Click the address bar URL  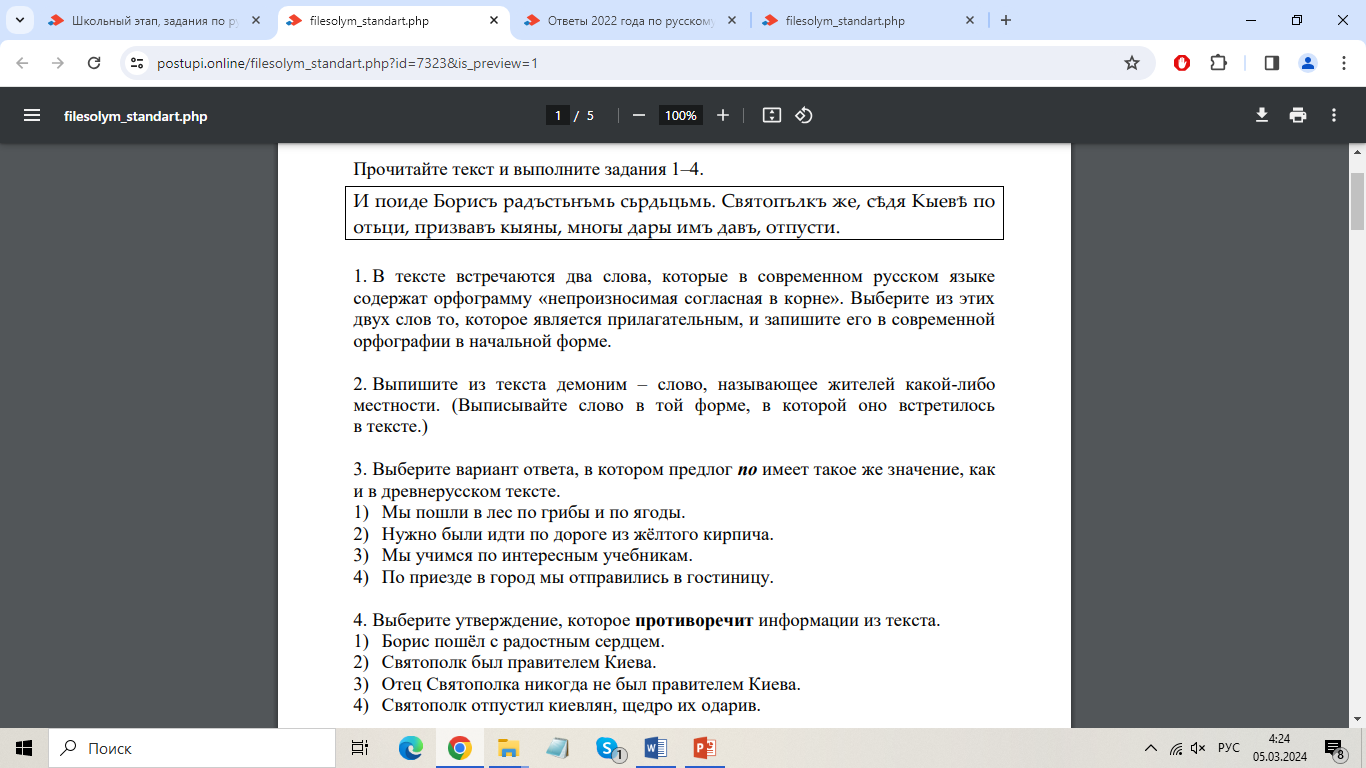coord(348,63)
